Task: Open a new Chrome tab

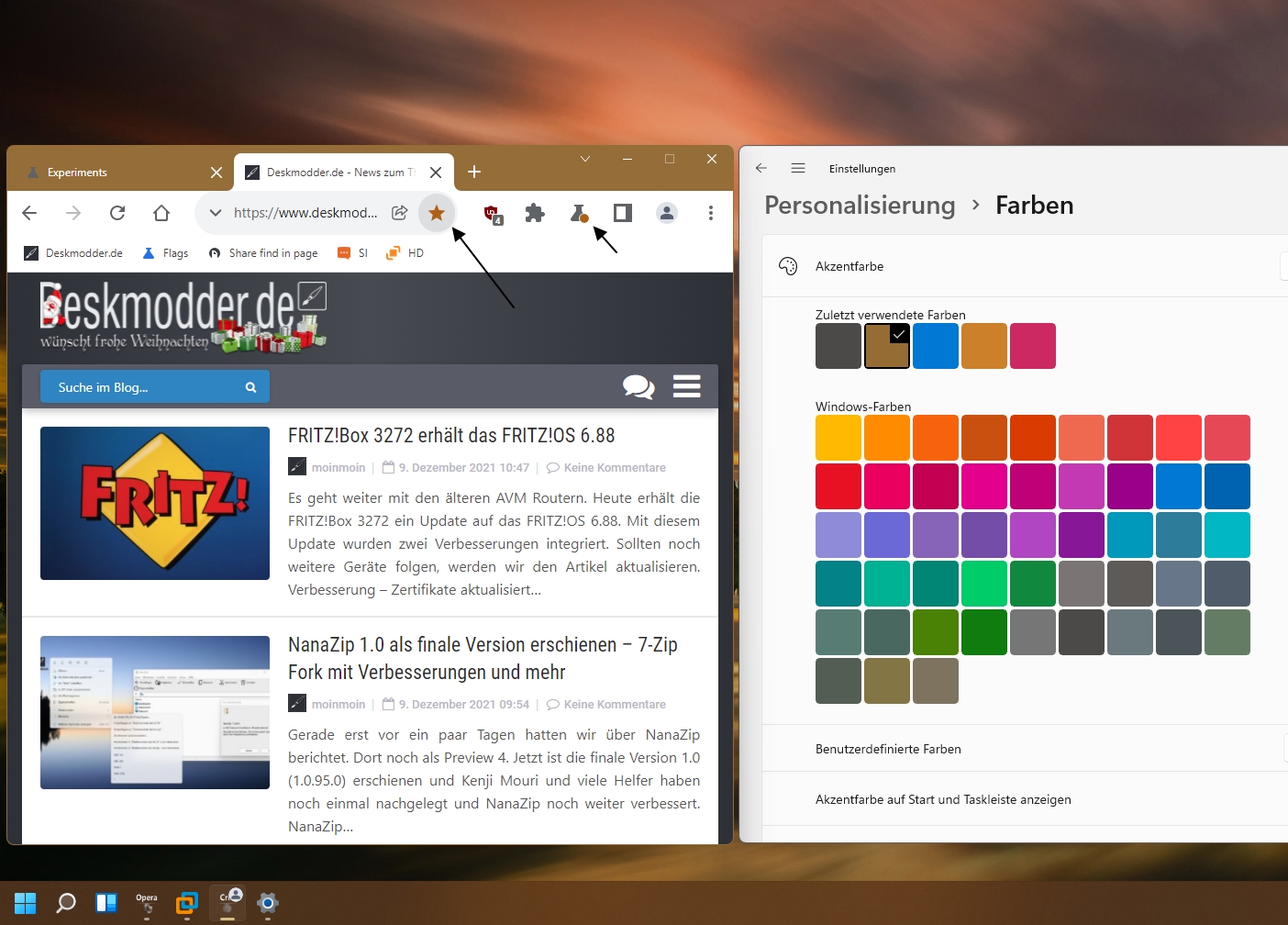Action: pyautogui.click(x=474, y=172)
